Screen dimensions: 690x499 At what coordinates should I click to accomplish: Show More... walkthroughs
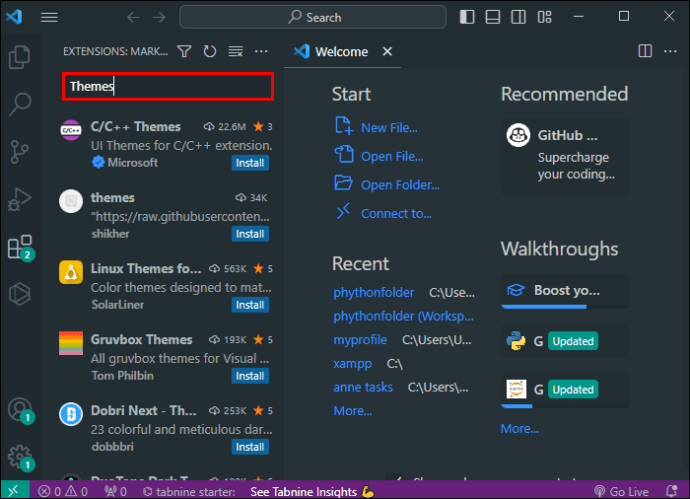519,429
